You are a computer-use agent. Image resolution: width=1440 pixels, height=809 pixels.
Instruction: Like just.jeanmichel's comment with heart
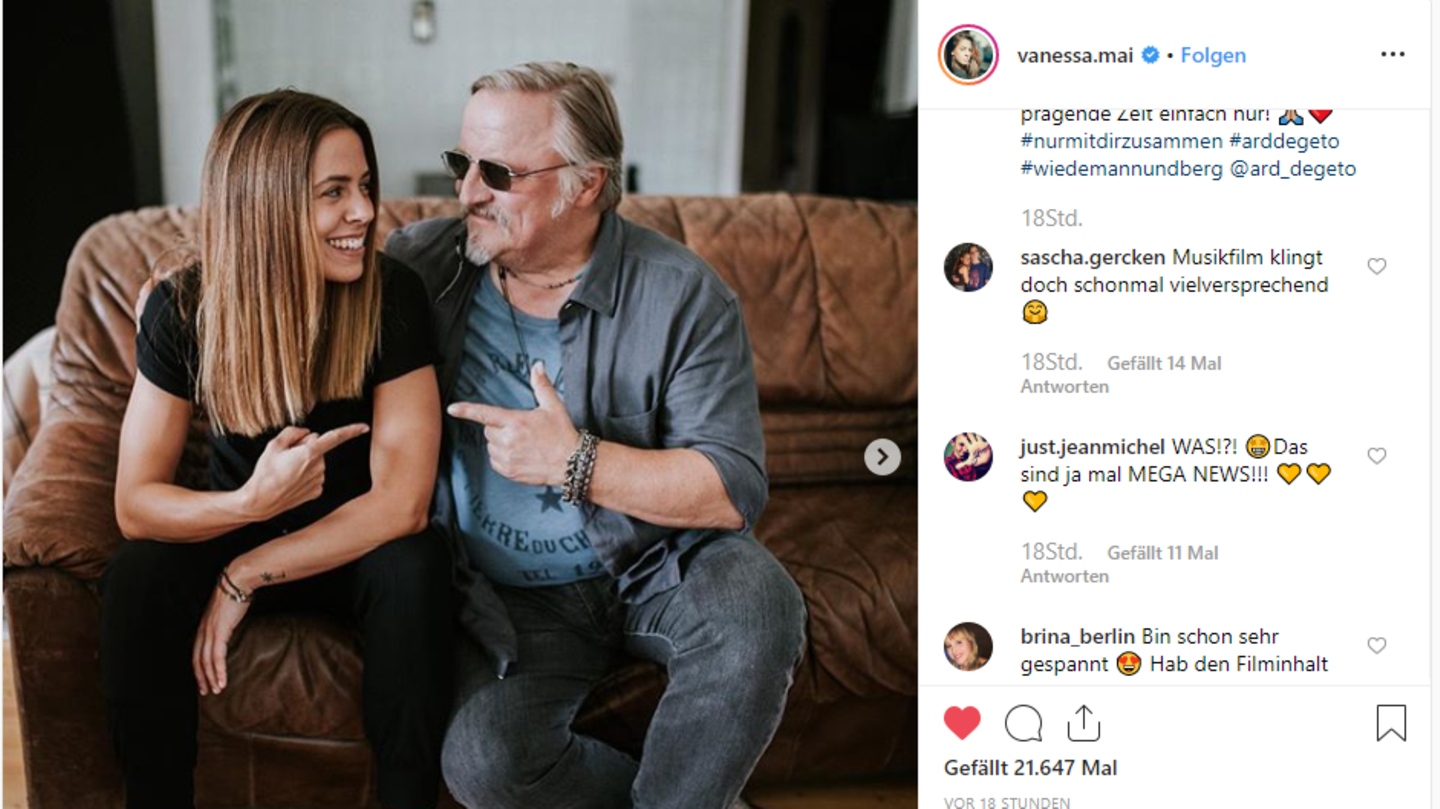point(1377,456)
